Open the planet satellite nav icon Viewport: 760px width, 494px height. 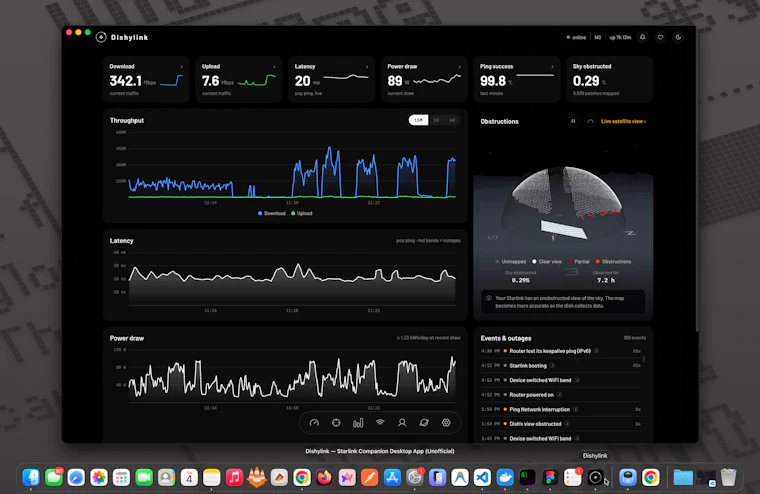point(424,423)
